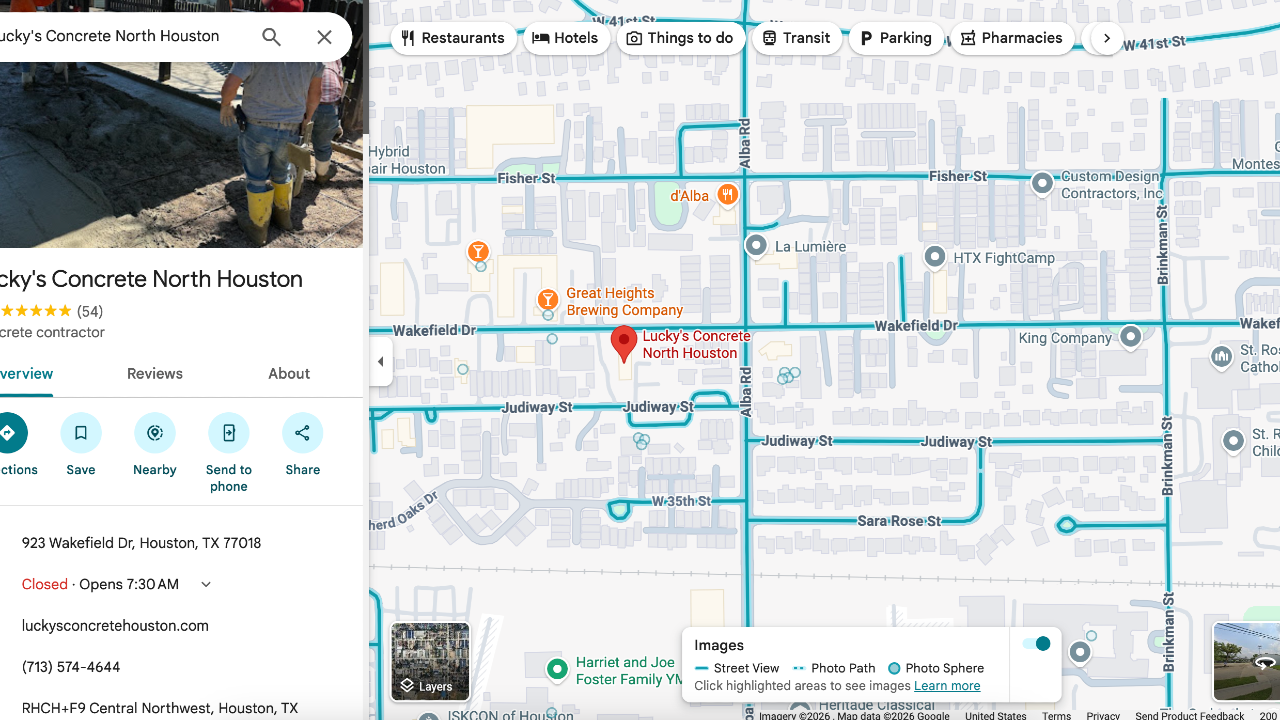The width and height of the screenshot is (1280, 720).
Task: Select the d'Alba restaurant map pin
Action: (x=728, y=195)
